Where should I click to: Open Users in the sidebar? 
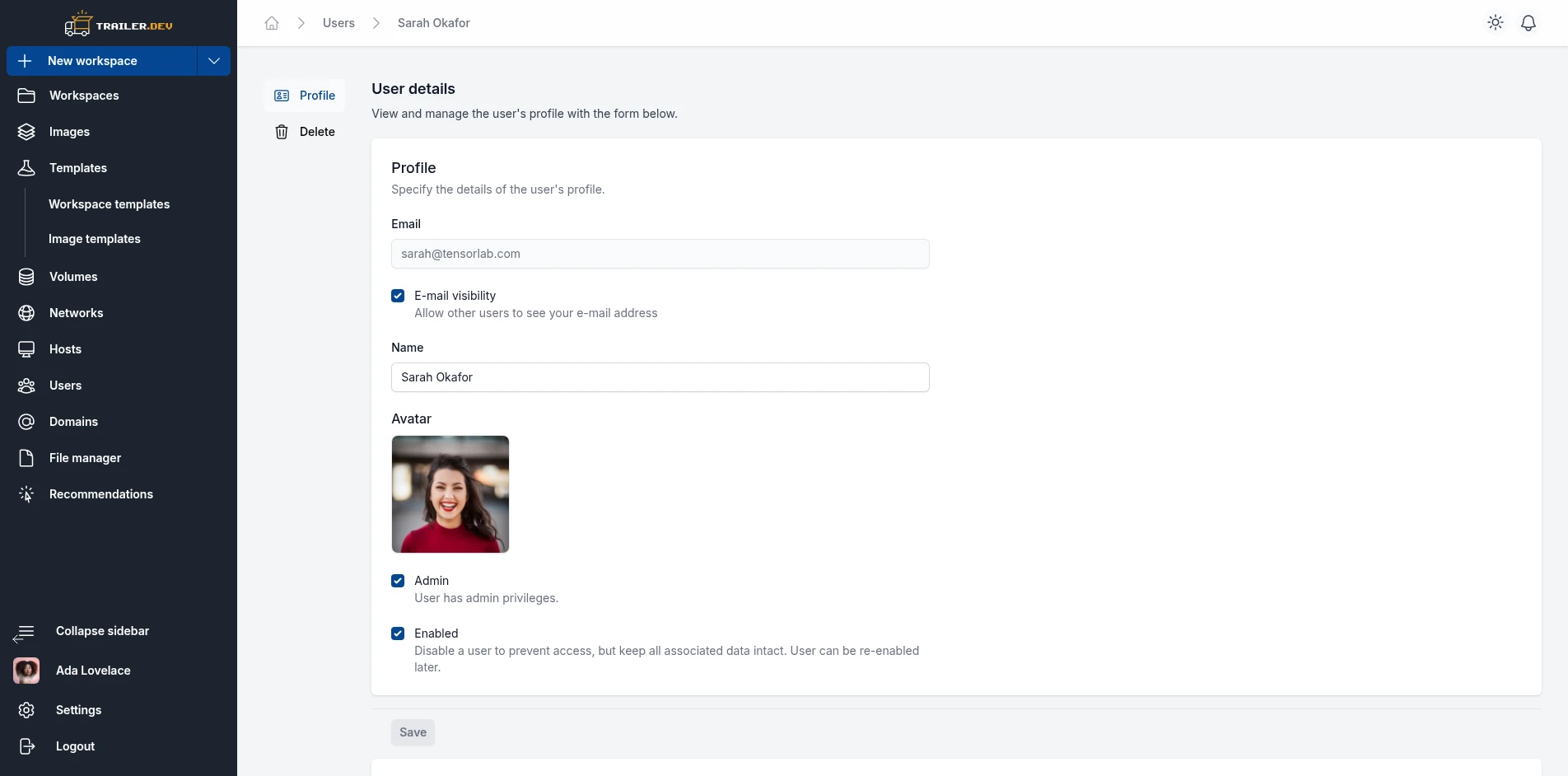[65, 386]
